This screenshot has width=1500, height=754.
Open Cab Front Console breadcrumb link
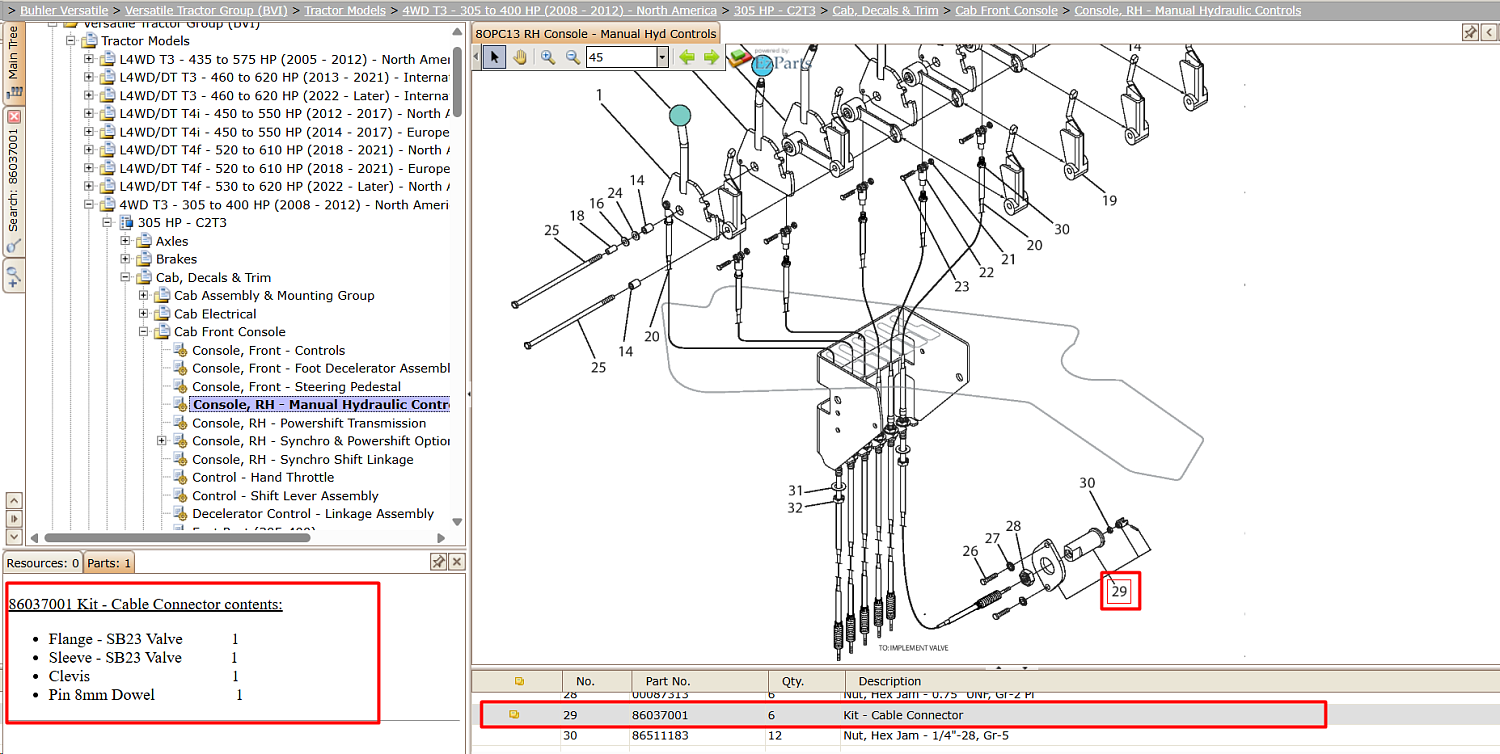(x=1006, y=10)
